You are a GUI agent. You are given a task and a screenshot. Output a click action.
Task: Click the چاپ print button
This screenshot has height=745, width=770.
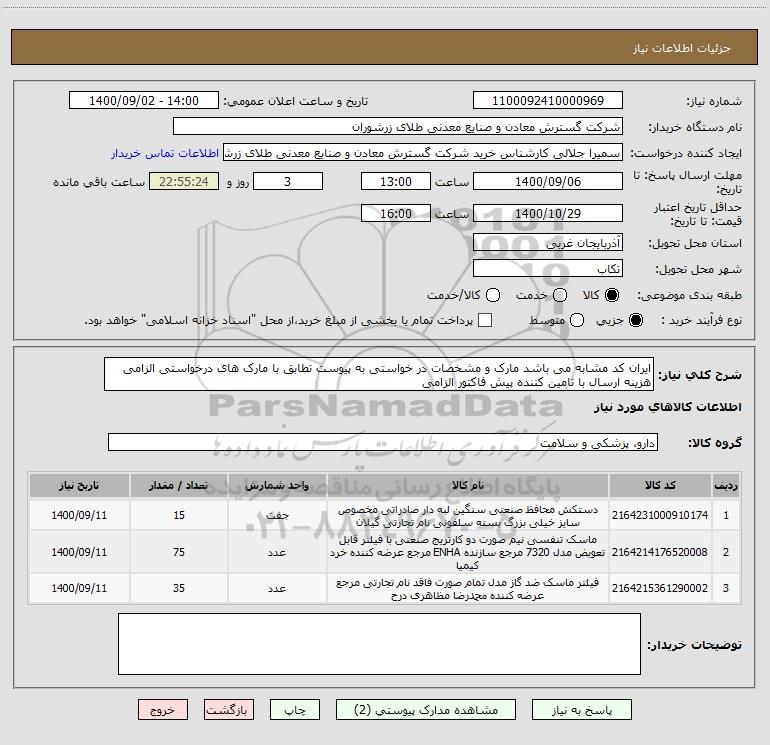[x=295, y=710]
